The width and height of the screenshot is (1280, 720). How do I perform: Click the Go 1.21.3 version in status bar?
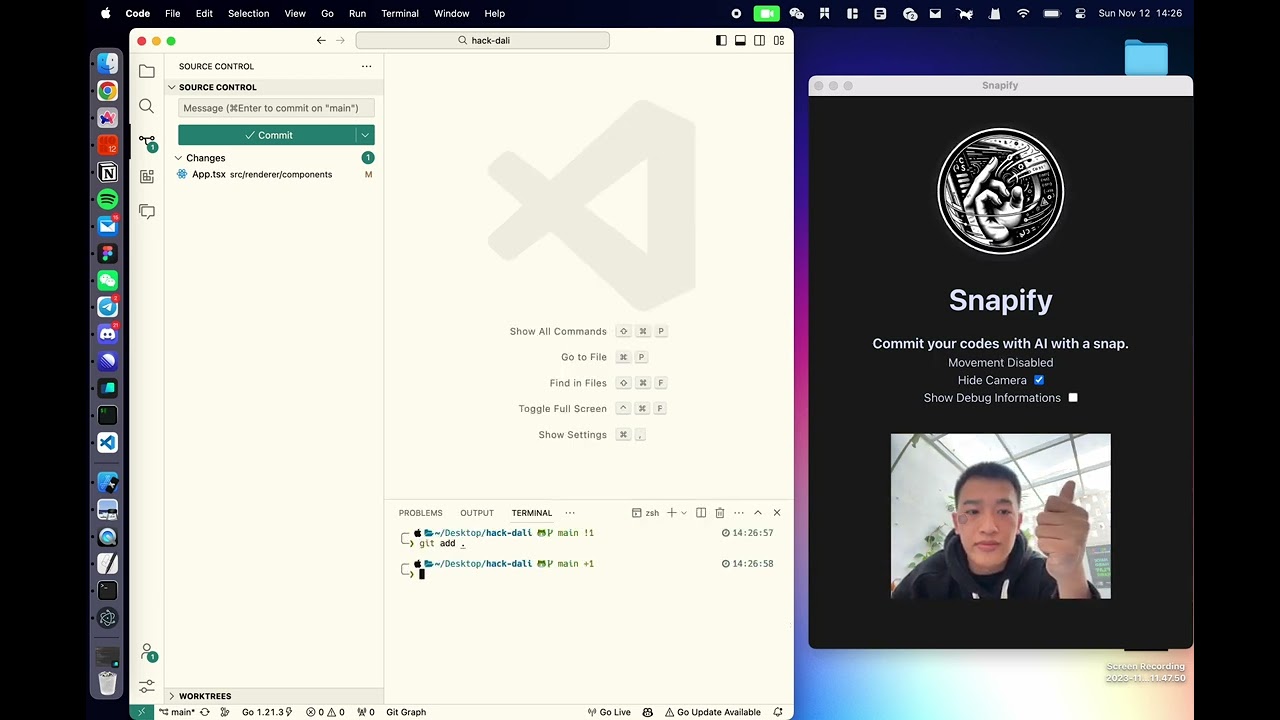[267, 712]
